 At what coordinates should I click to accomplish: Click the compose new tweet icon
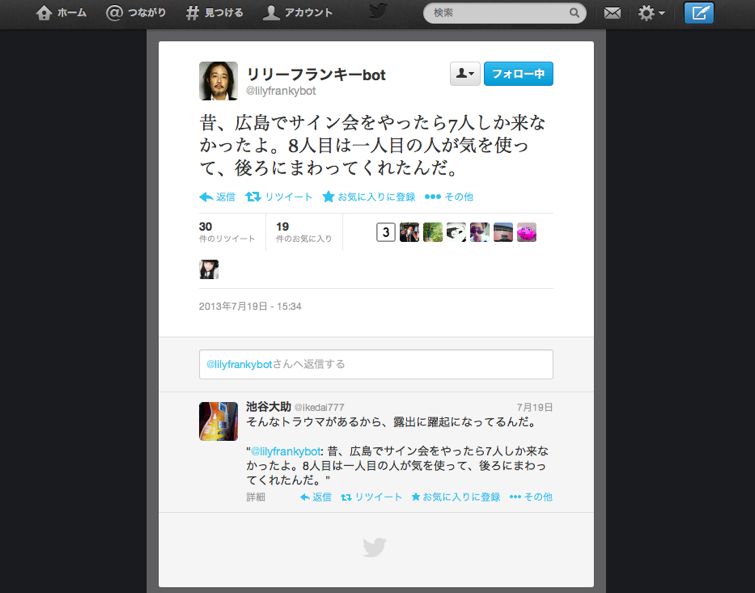(699, 13)
